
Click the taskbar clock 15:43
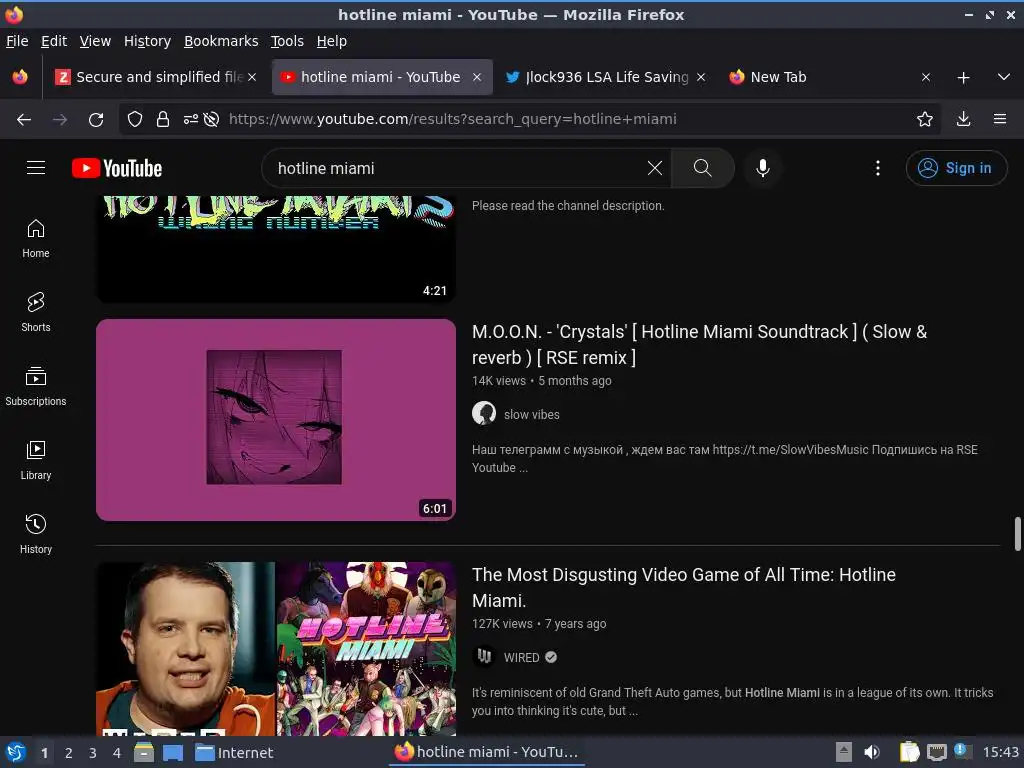pos(1000,752)
